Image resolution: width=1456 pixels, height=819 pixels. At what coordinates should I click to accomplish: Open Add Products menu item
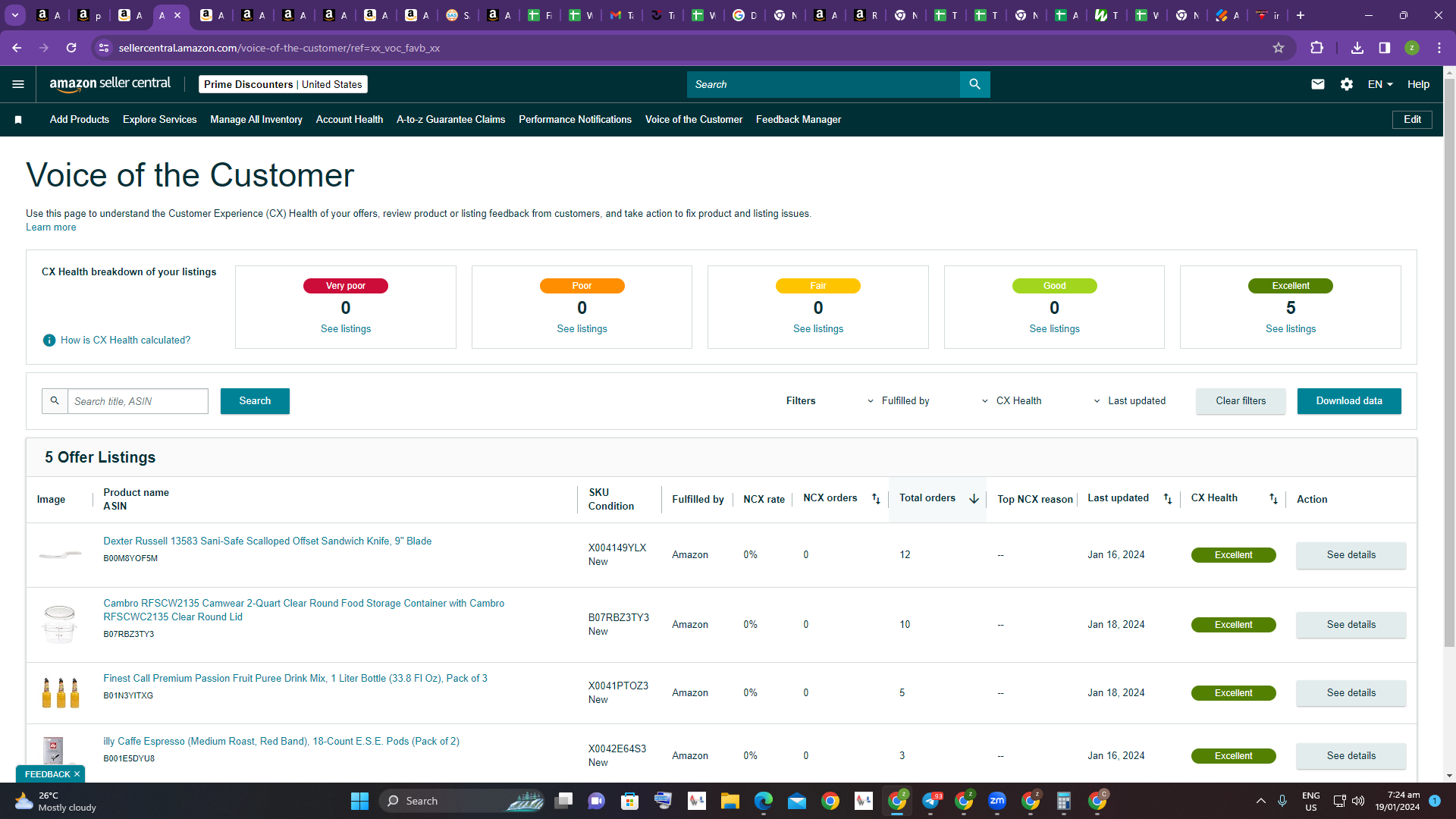(80, 120)
